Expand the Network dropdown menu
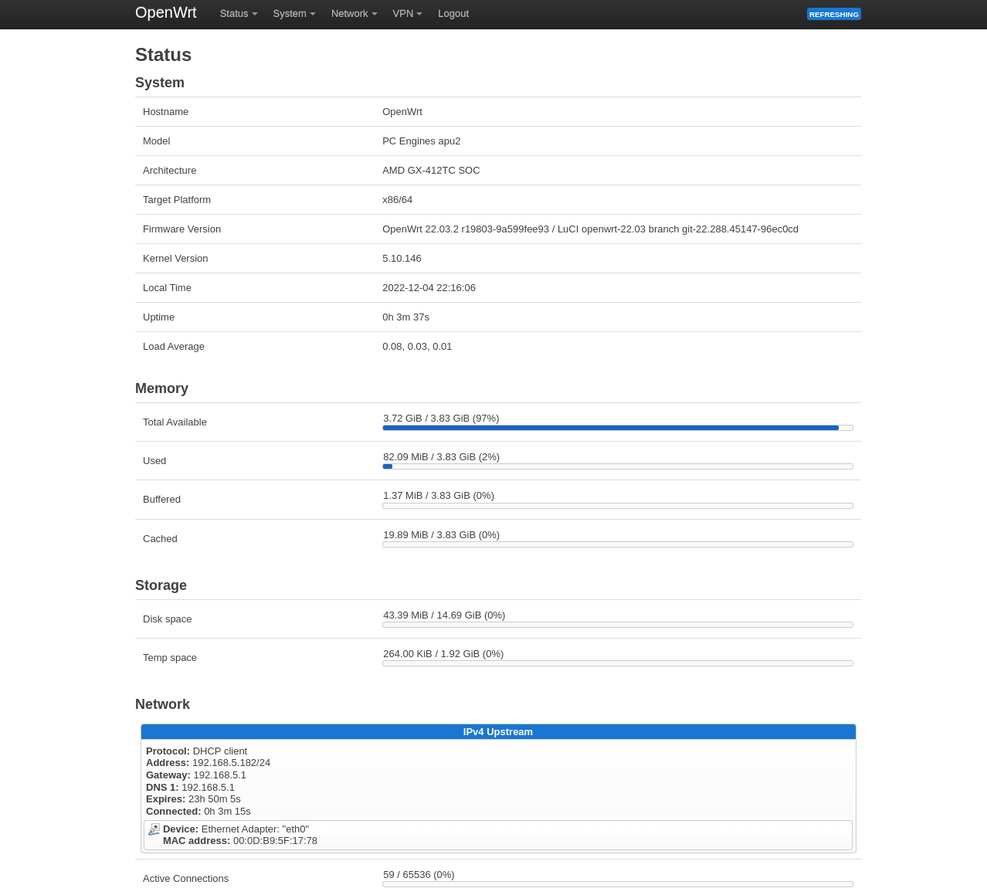 (352, 13)
